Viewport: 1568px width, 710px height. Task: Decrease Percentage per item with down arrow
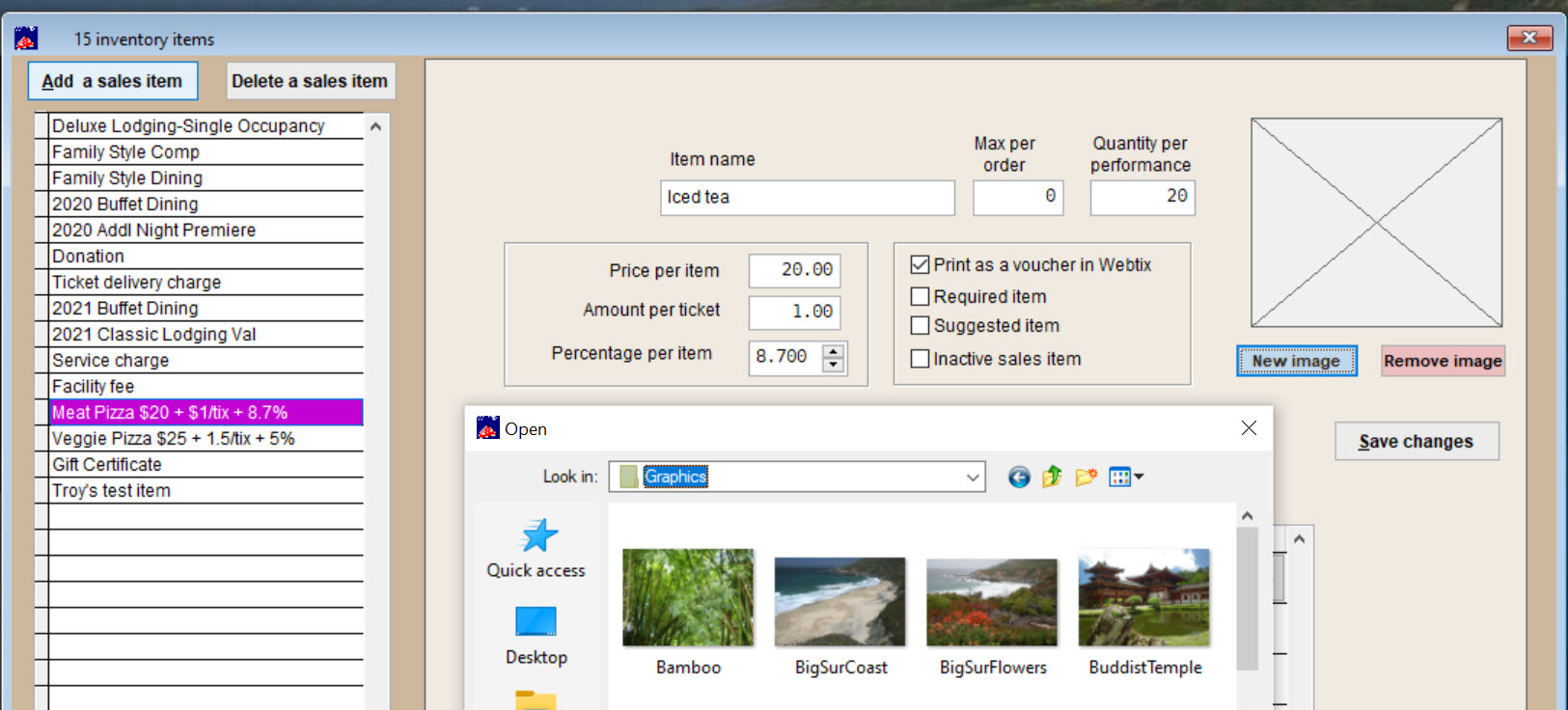[834, 365]
